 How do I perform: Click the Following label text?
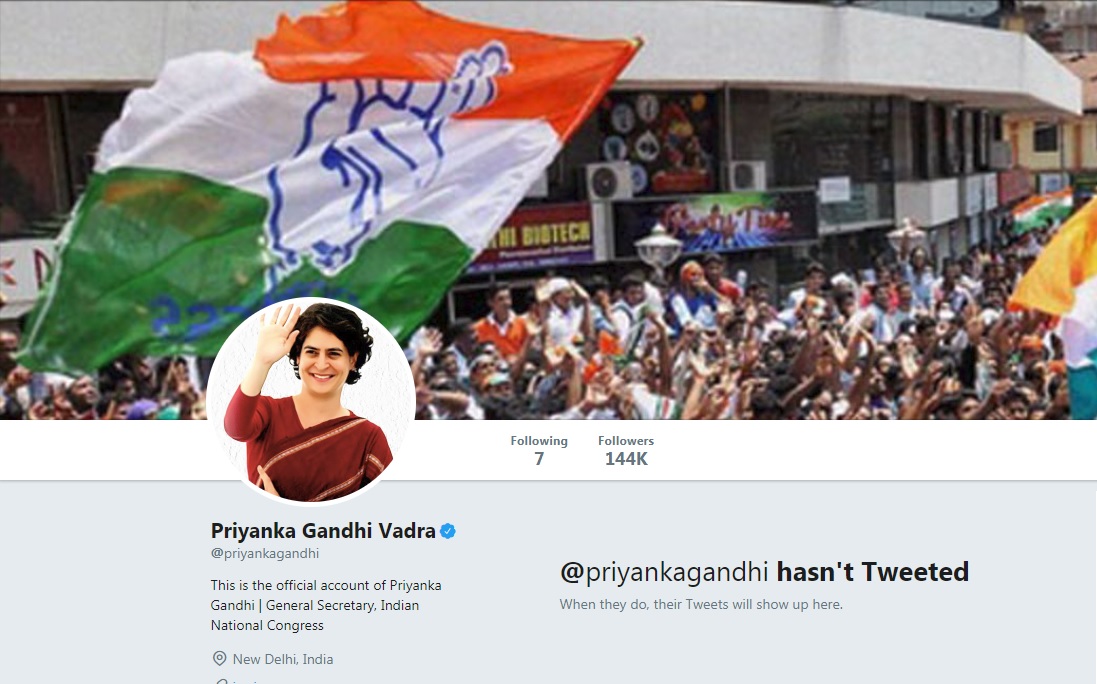coord(539,441)
